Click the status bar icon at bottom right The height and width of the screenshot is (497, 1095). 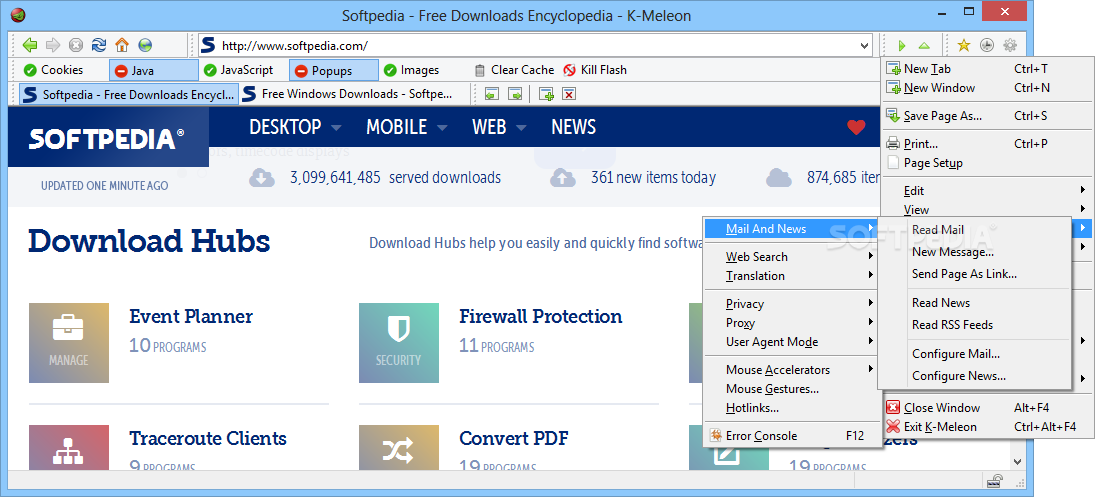click(996, 480)
